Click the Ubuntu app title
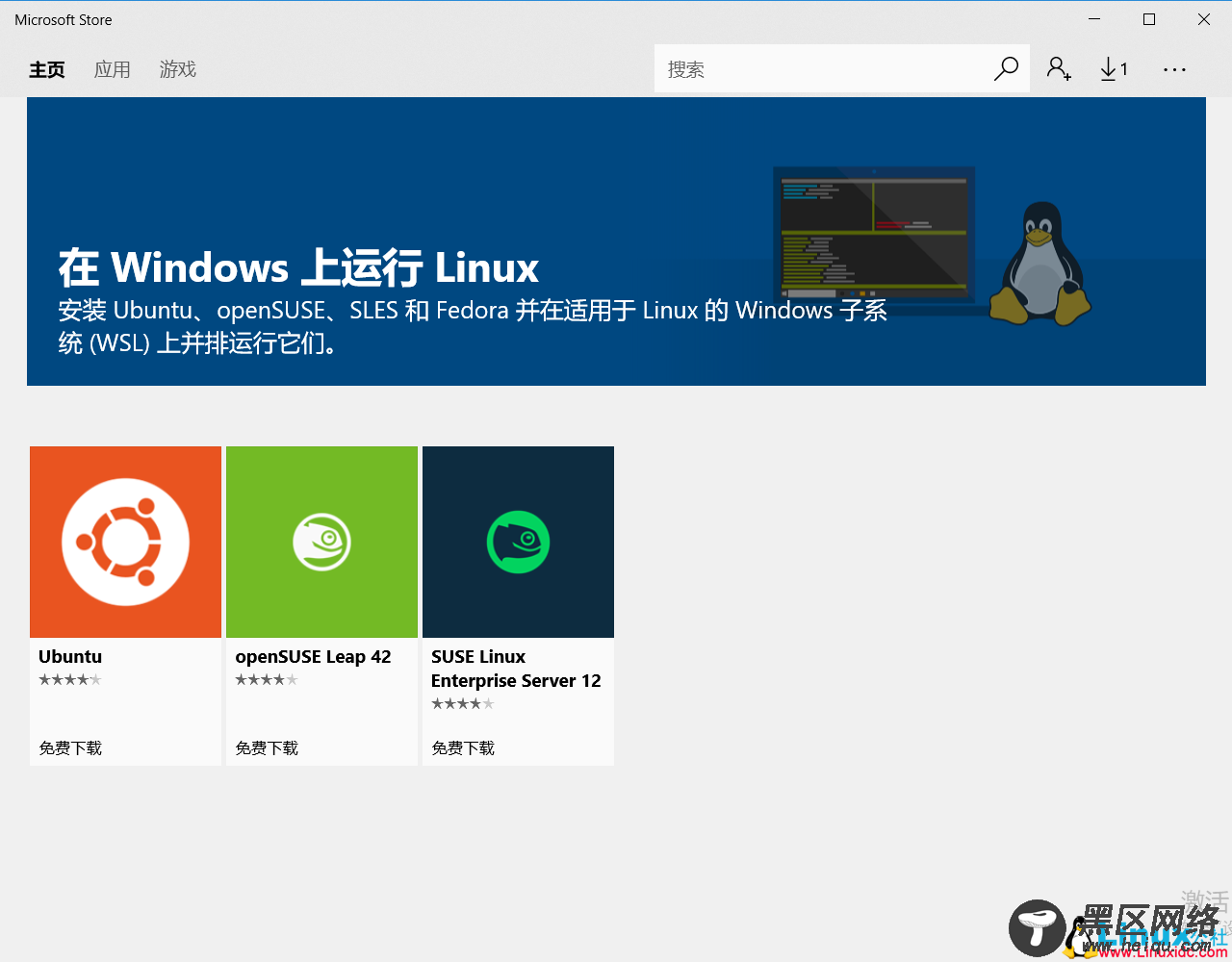Viewport: 1232px width, 962px height. (70, 656)
